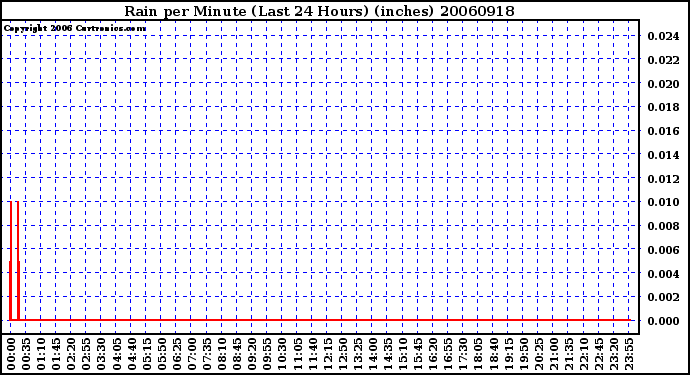Click the 07:35 time label
690x375 pixels.
(x=207, y=354)
